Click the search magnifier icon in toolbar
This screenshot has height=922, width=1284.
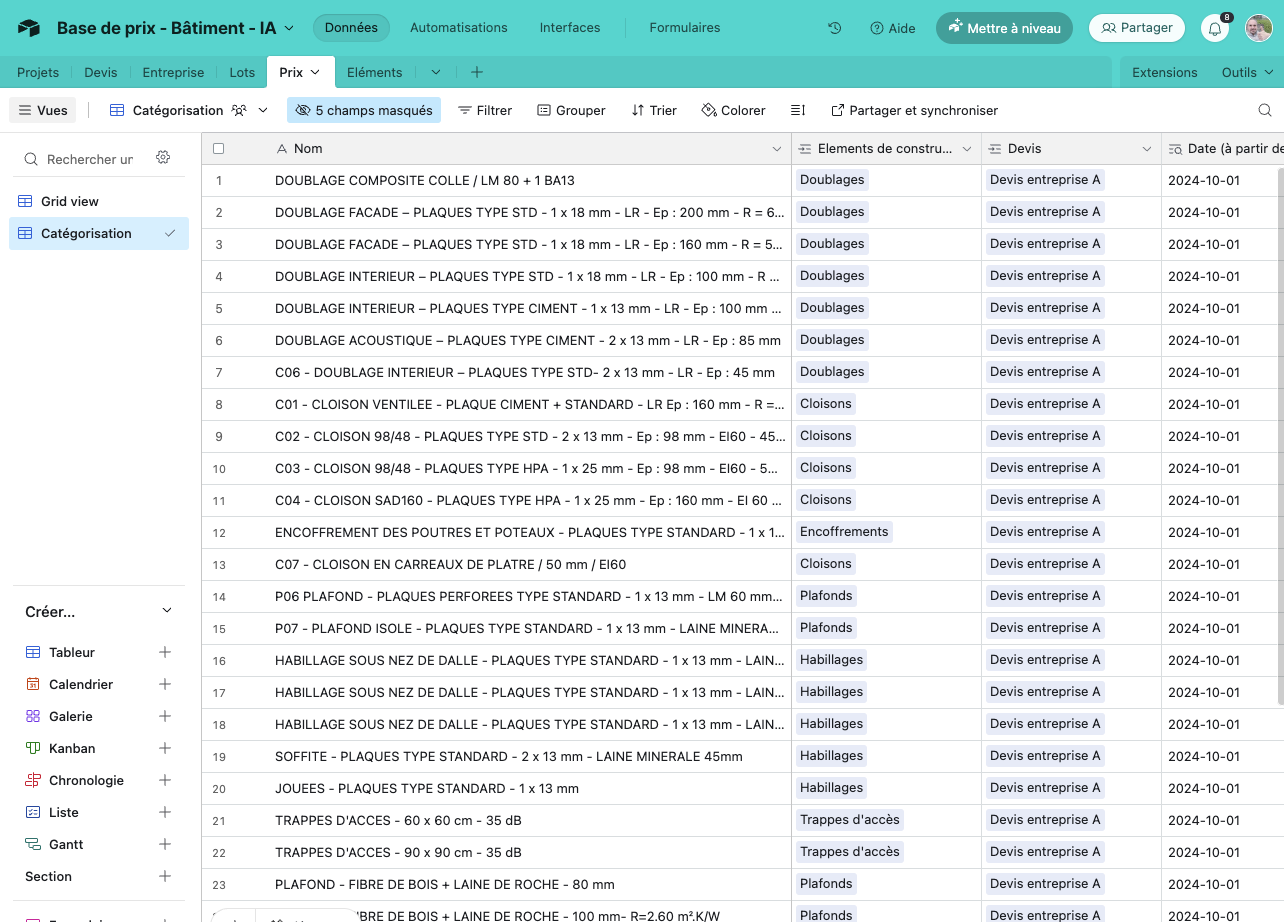[x=1265, y=110]
